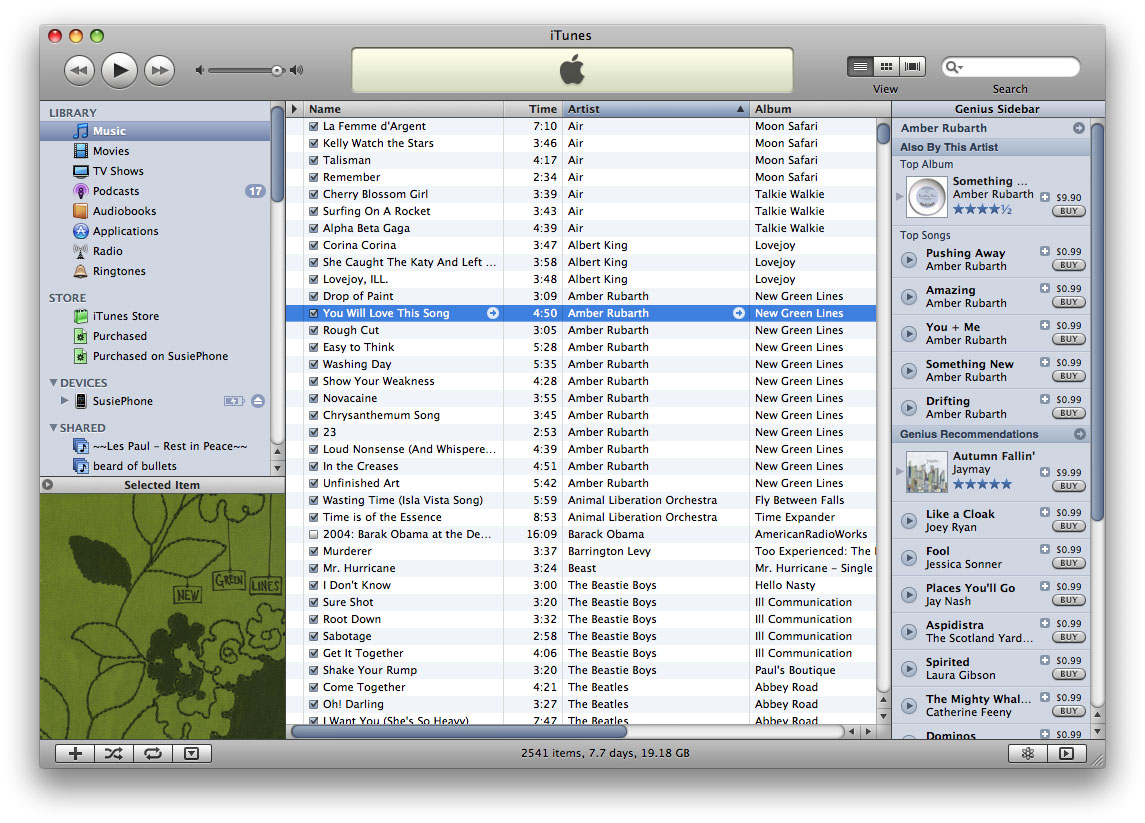Switch to list view
Screen dimensions: 1145x823
[860, 66]
